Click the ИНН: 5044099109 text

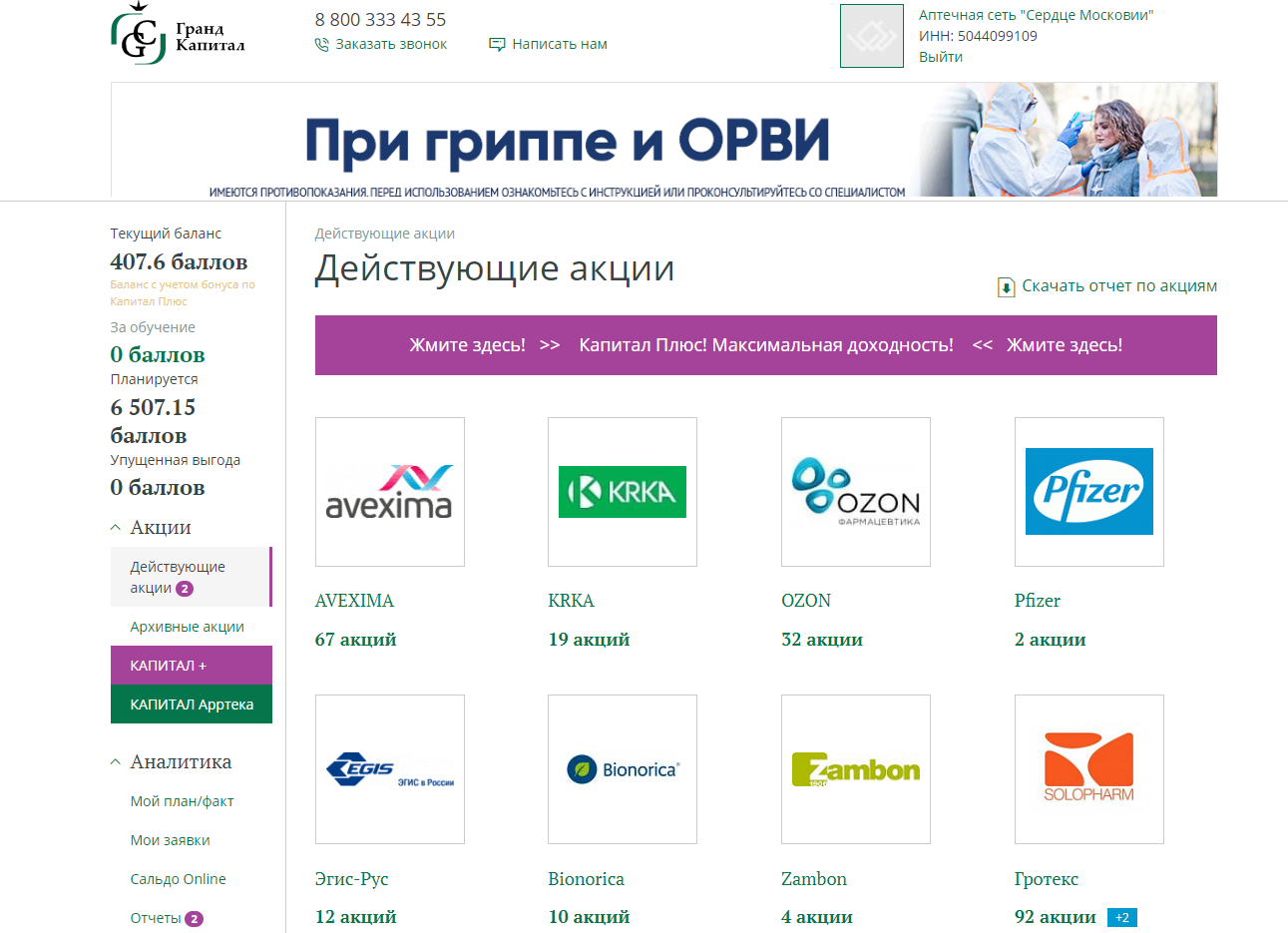978,36
